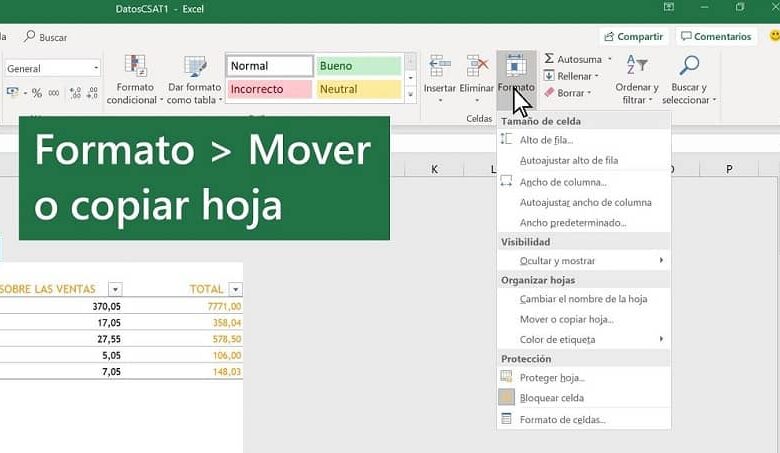The image size is (780, 453).
Task: Click the percent style icon
Action: [37, 92]
